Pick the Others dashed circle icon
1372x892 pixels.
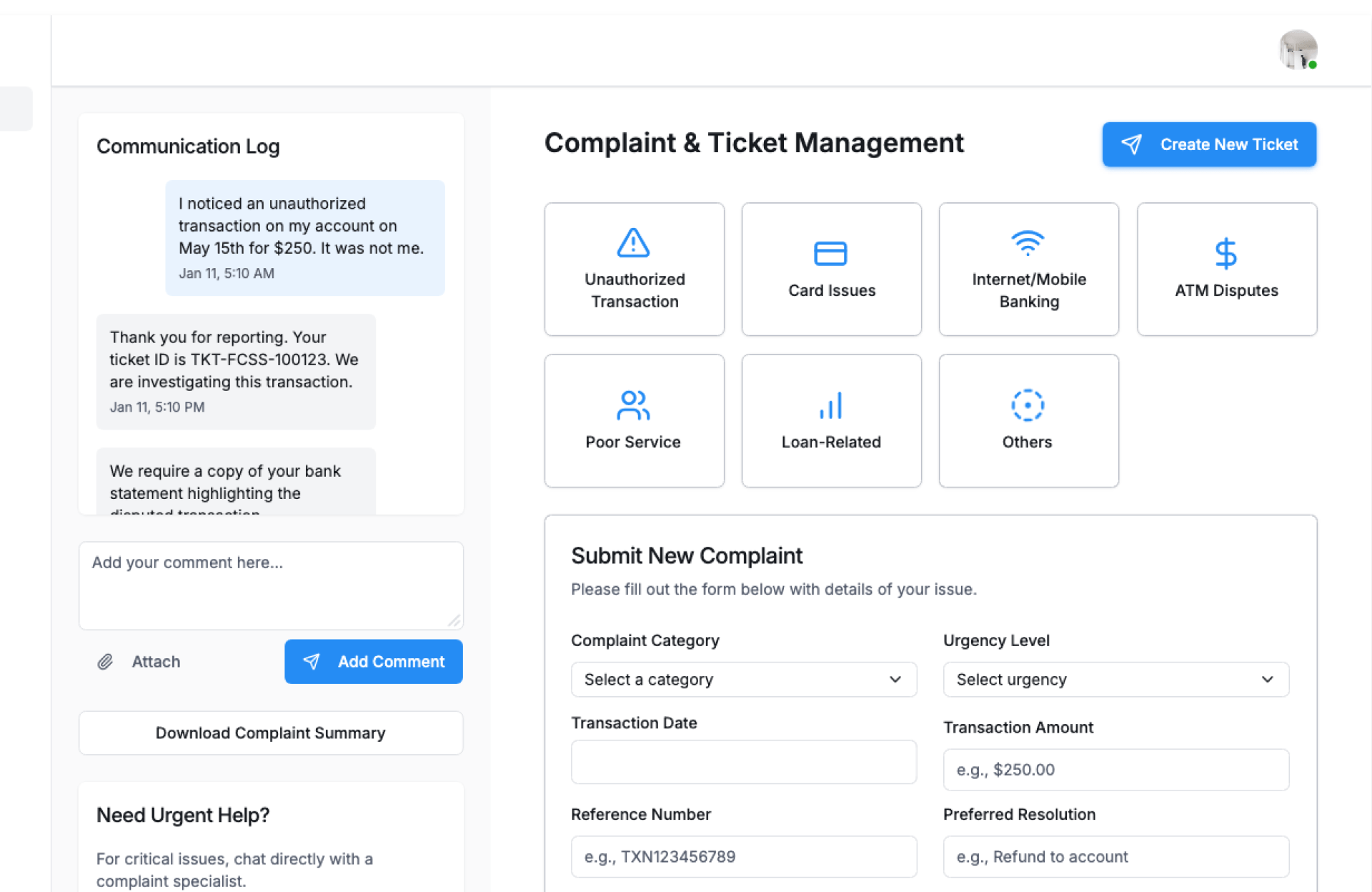coord(1028,405)
